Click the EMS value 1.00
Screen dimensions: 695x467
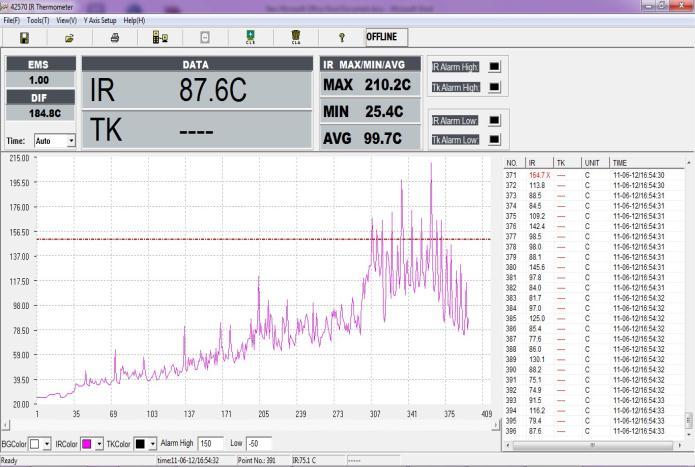pos(39,80)
